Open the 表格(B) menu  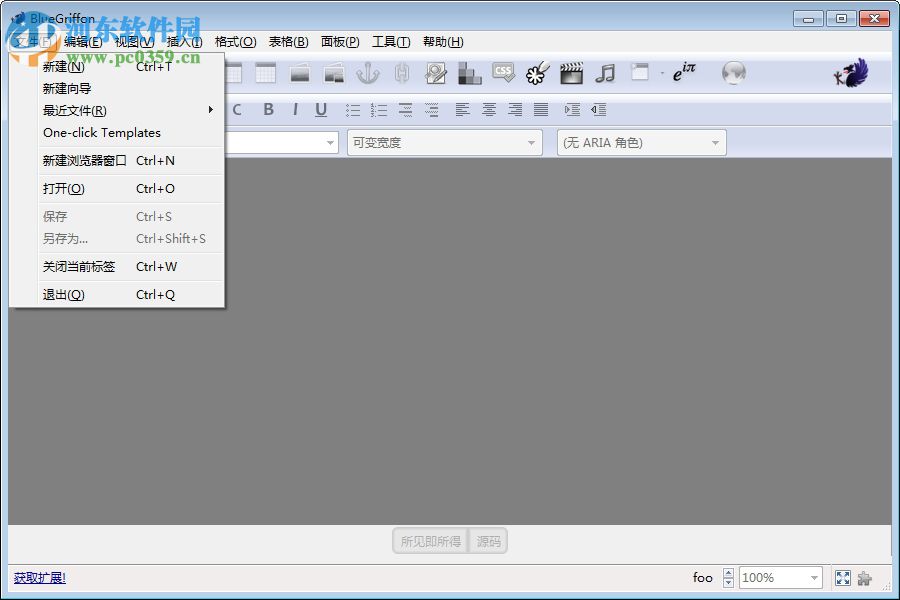tap(289, 42)
